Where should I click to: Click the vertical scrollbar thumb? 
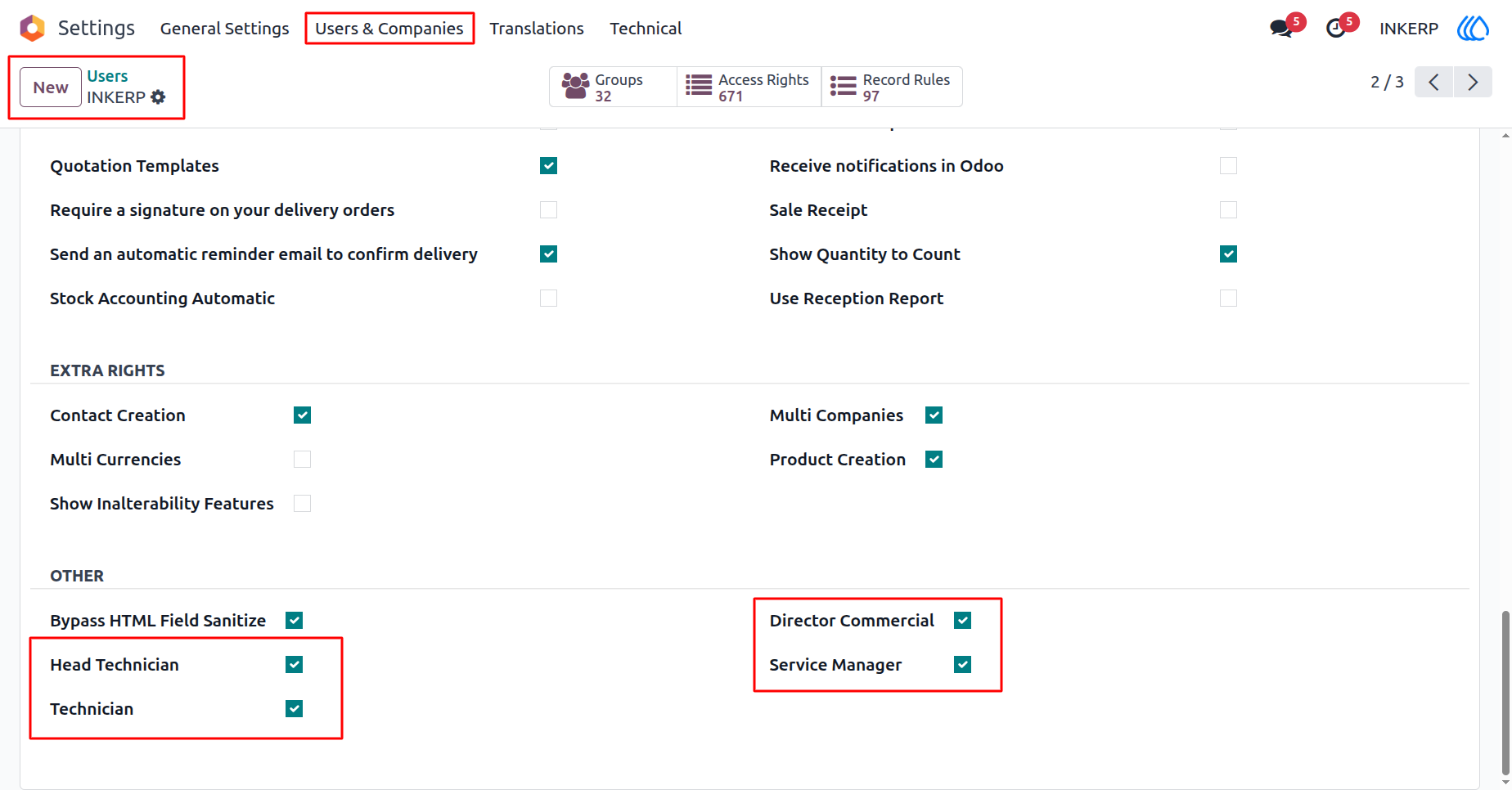[1505, 692]
